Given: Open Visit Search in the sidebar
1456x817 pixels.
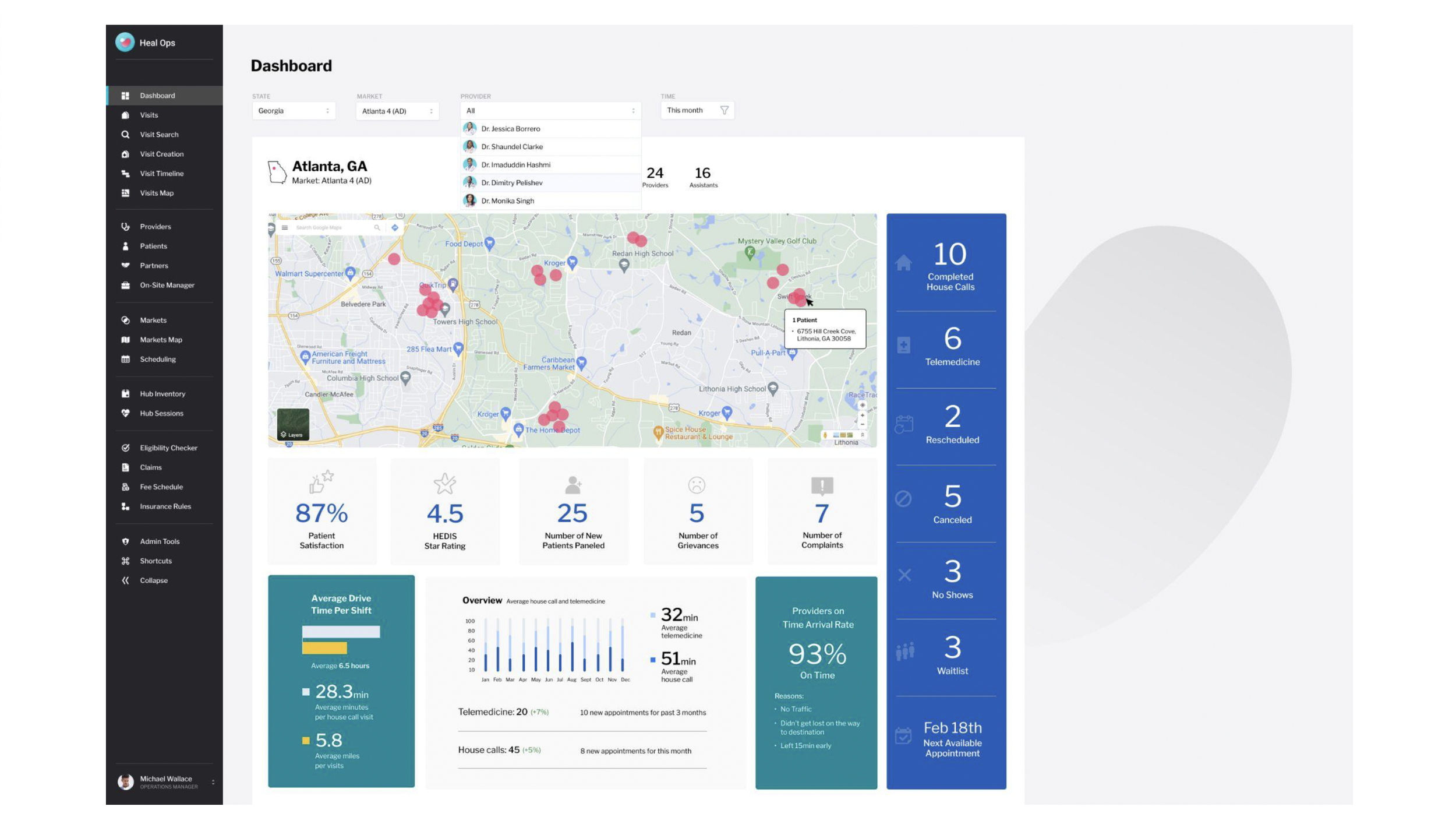Looking at the screenshot, I should coord(158,135).
